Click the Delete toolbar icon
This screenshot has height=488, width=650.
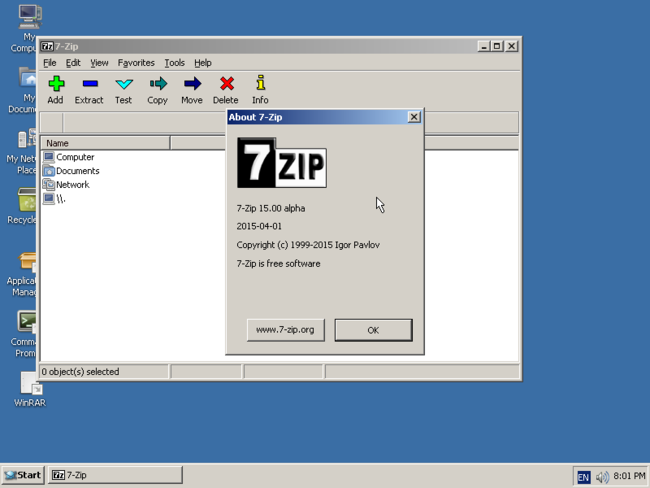[226, 84]
